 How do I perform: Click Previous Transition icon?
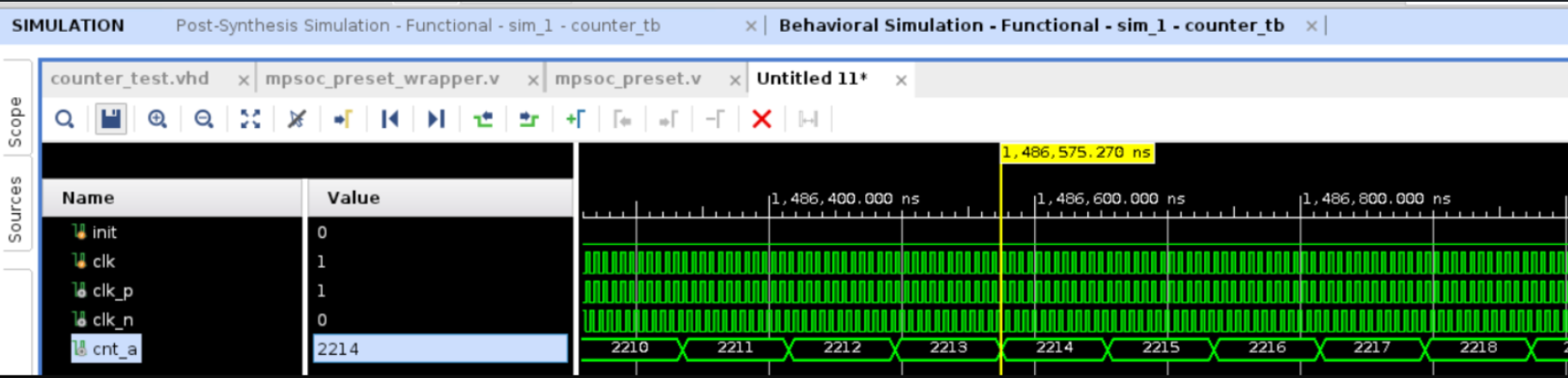483,119
